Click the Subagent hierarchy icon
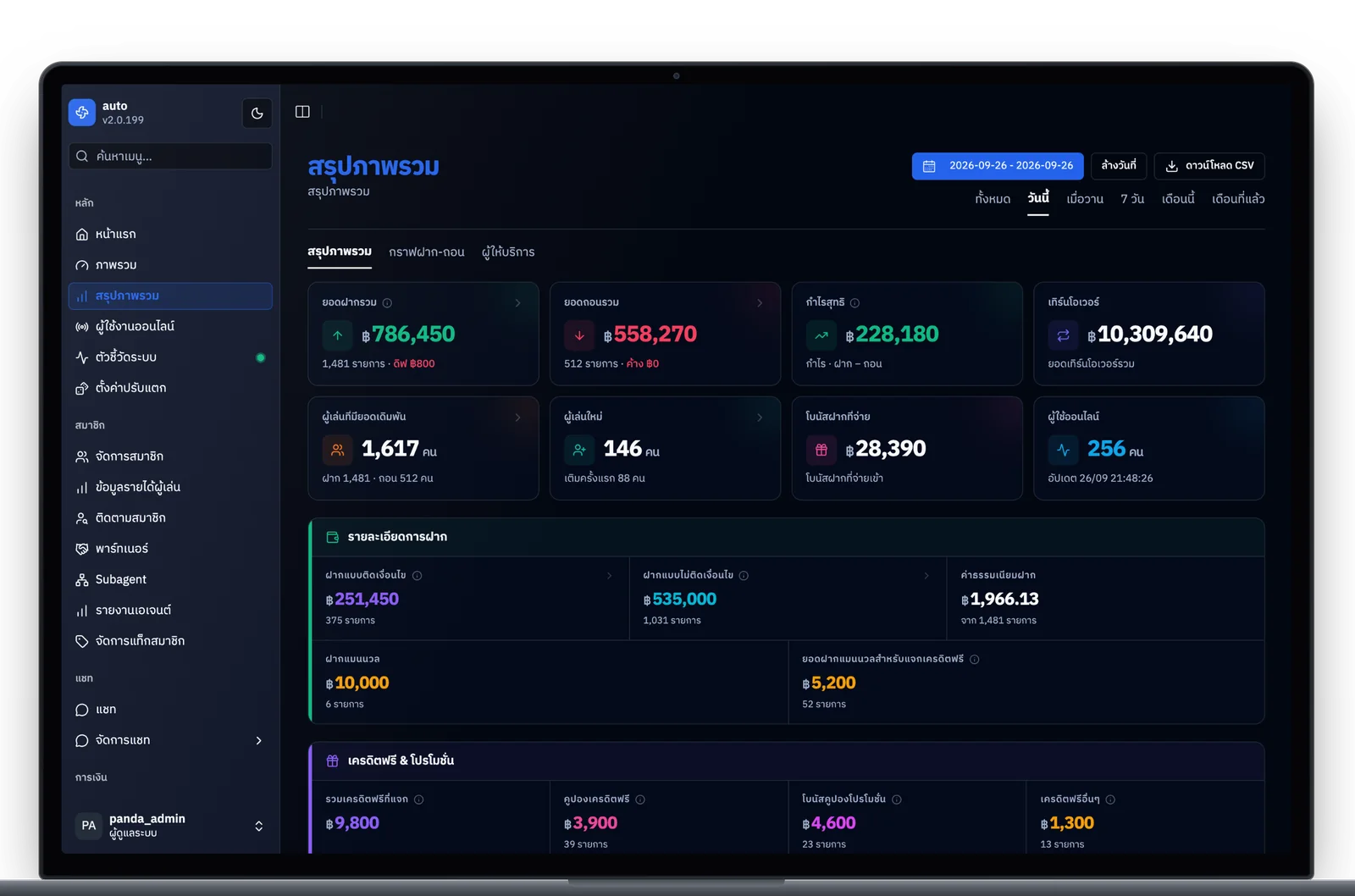Screen dimensions: 1355x896 click(x=82, y=579)
